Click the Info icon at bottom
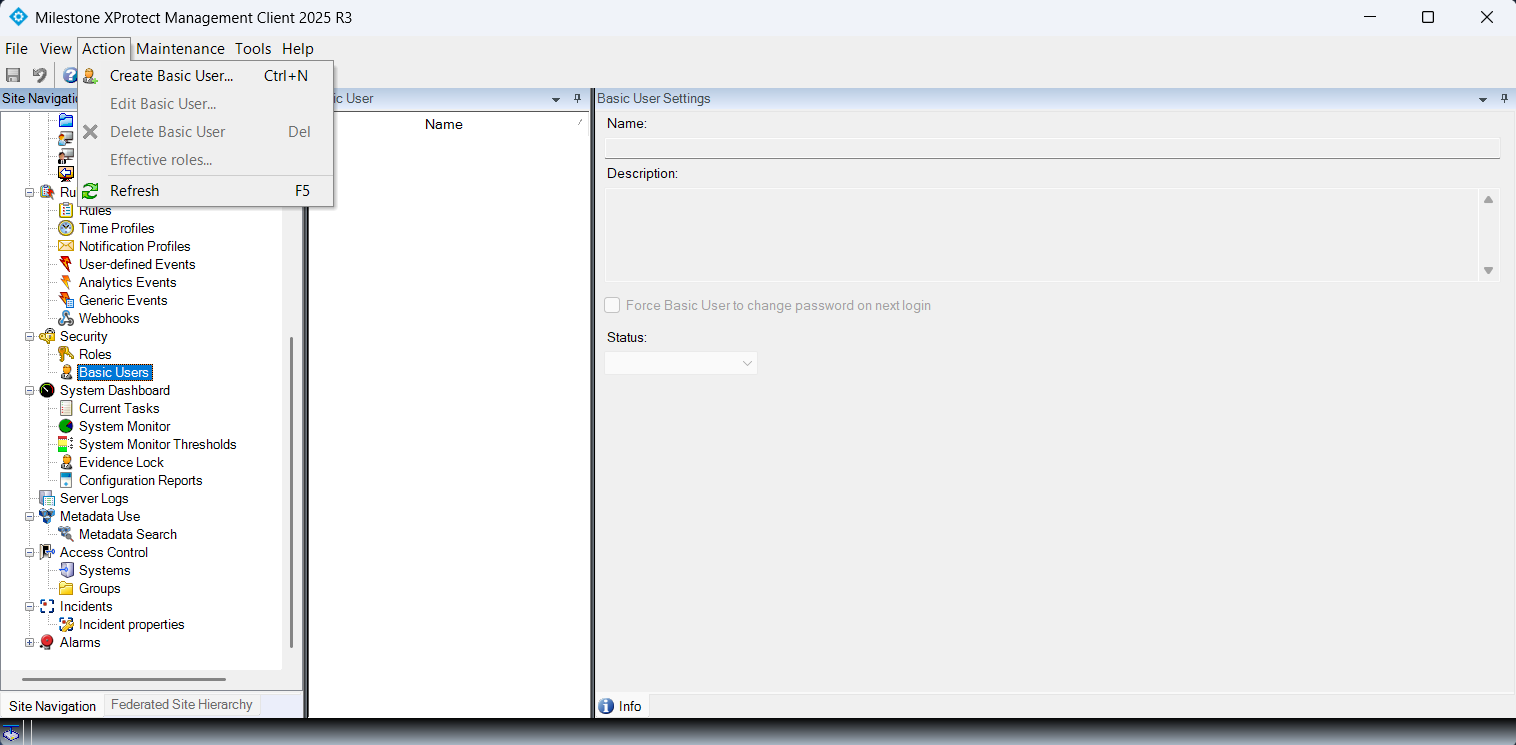 tap(606, 706)
